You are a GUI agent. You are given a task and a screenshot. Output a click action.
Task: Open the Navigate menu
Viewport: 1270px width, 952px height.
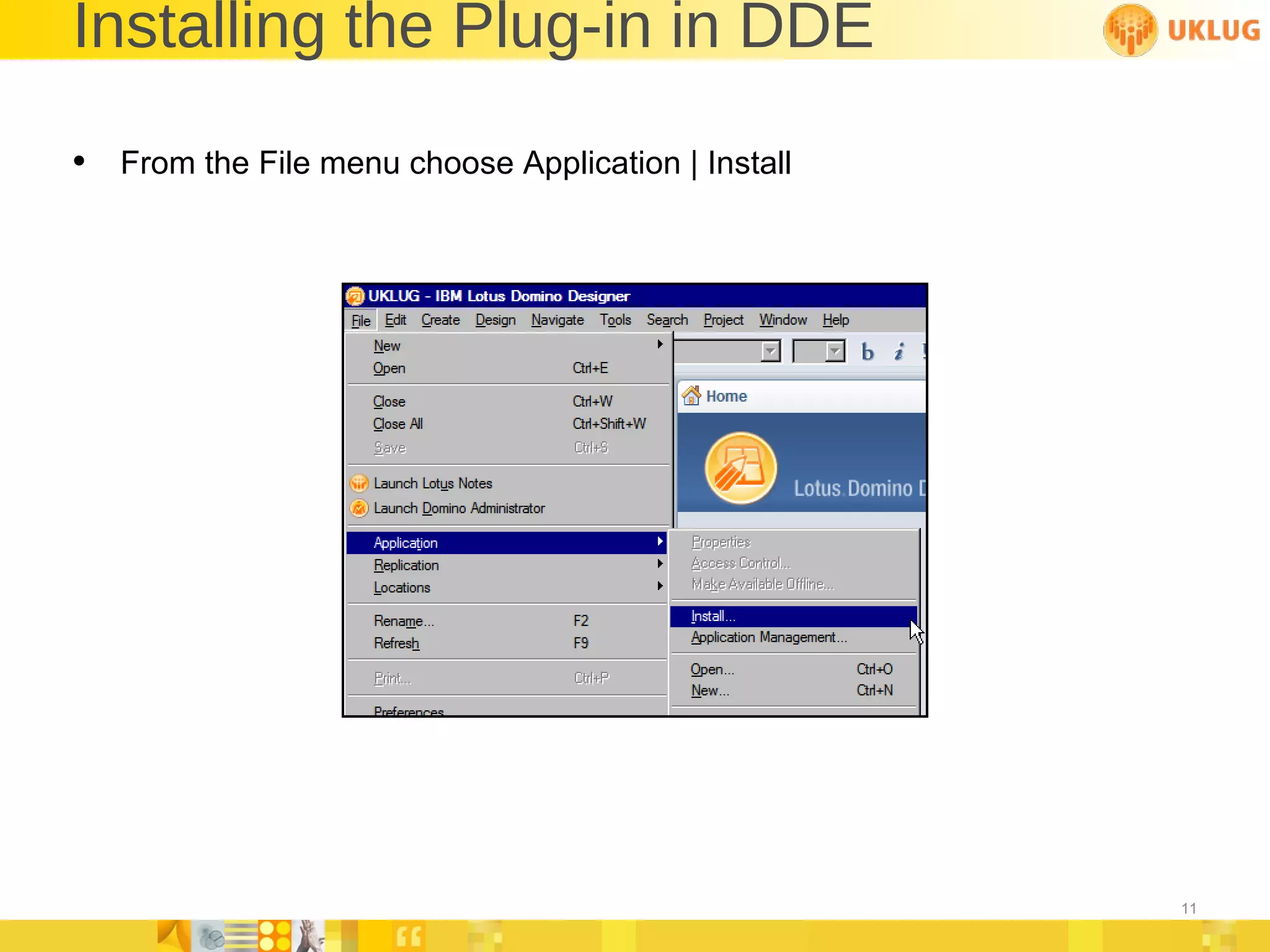(557, 320)
